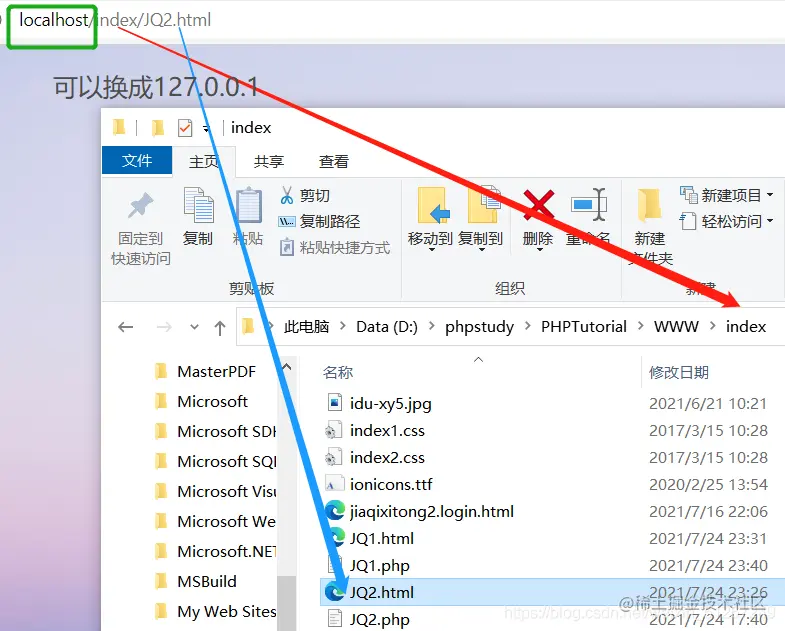Viewport: 785px width, 631px height.
Task: Sort files by Date modified (修改日期) column
Action: tap(679, 372)
